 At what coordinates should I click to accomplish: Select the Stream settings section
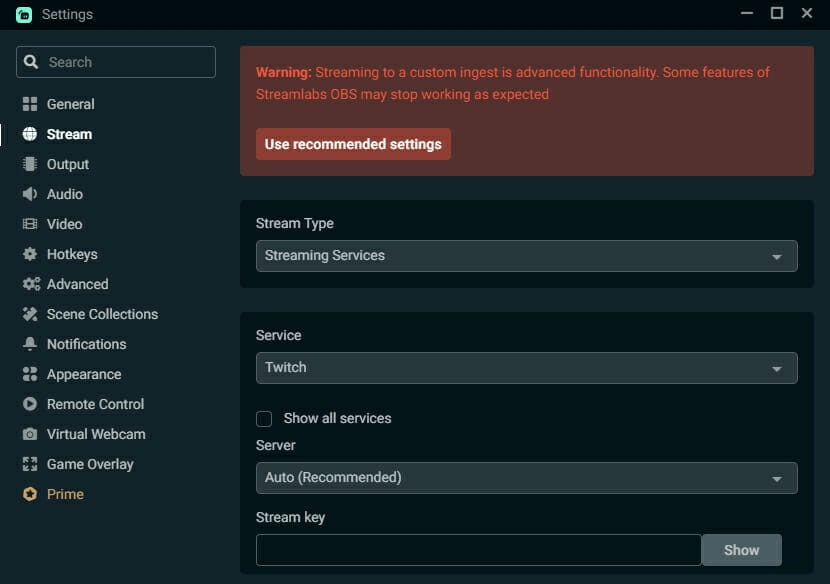66,134
